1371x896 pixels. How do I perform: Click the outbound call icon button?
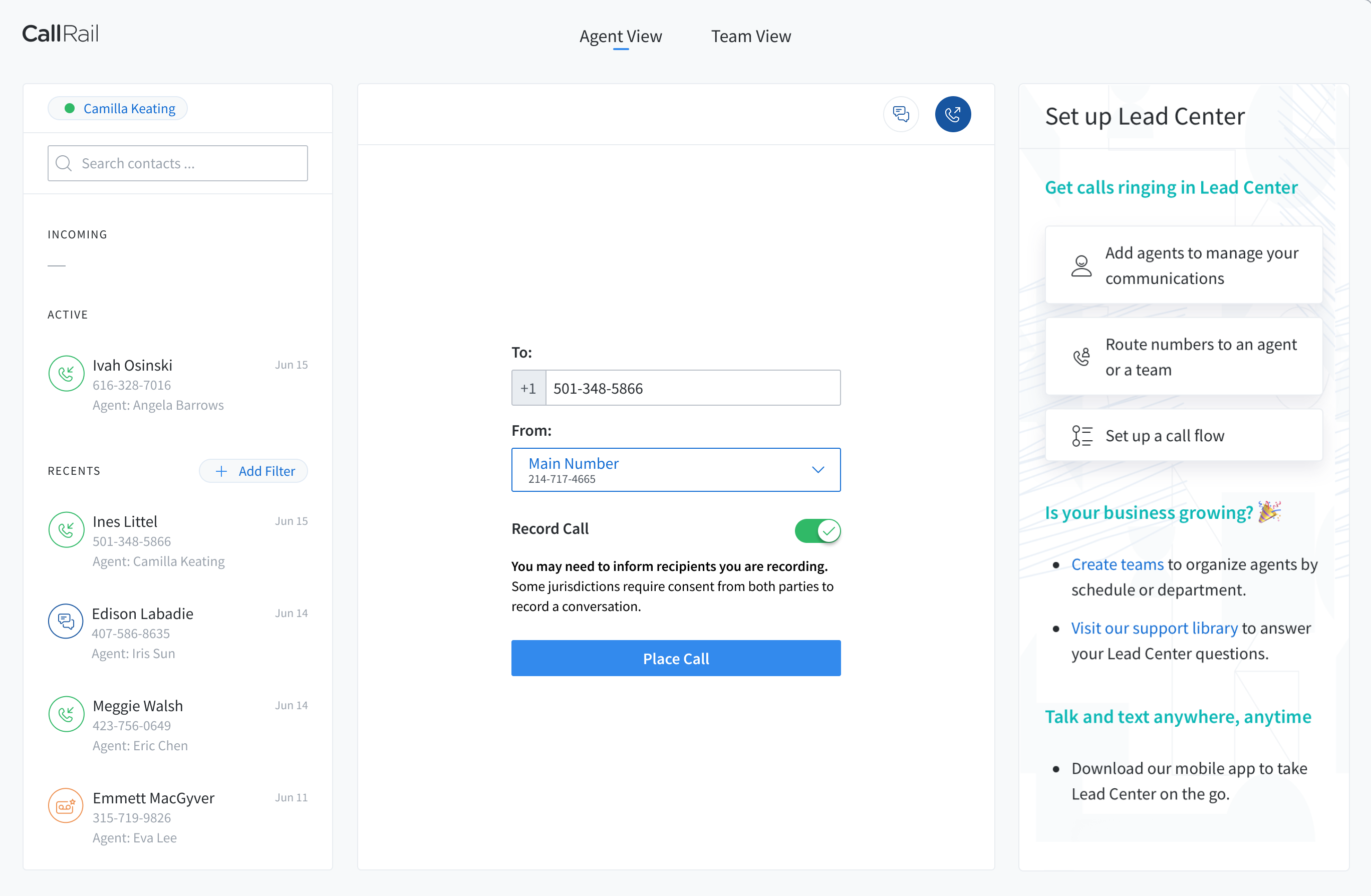952,114
